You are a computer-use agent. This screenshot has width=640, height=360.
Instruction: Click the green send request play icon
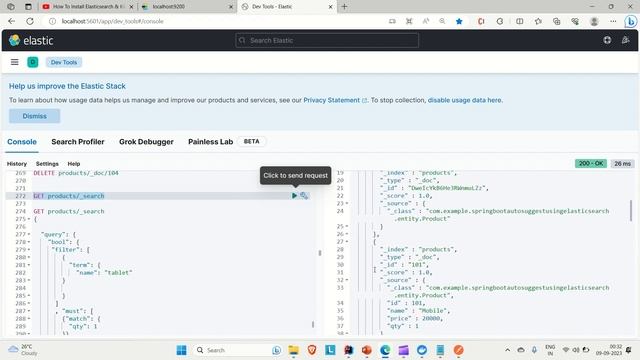tap(294, 196)
